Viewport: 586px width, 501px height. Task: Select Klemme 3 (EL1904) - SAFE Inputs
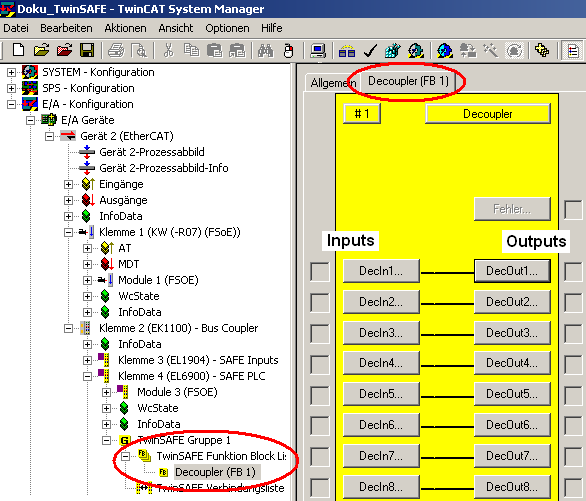coord(198,360)
